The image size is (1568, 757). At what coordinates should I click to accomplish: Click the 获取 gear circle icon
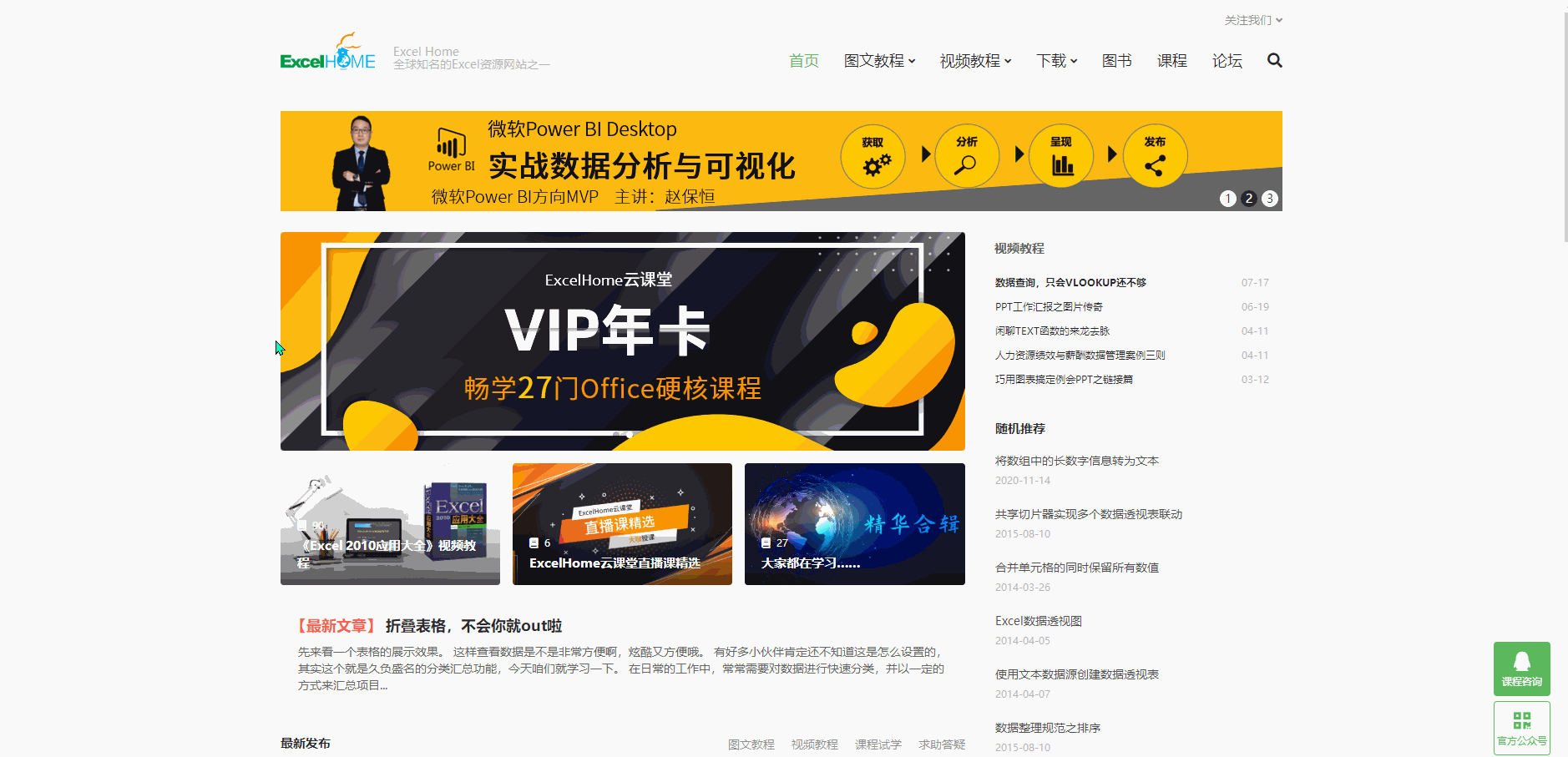873,156
